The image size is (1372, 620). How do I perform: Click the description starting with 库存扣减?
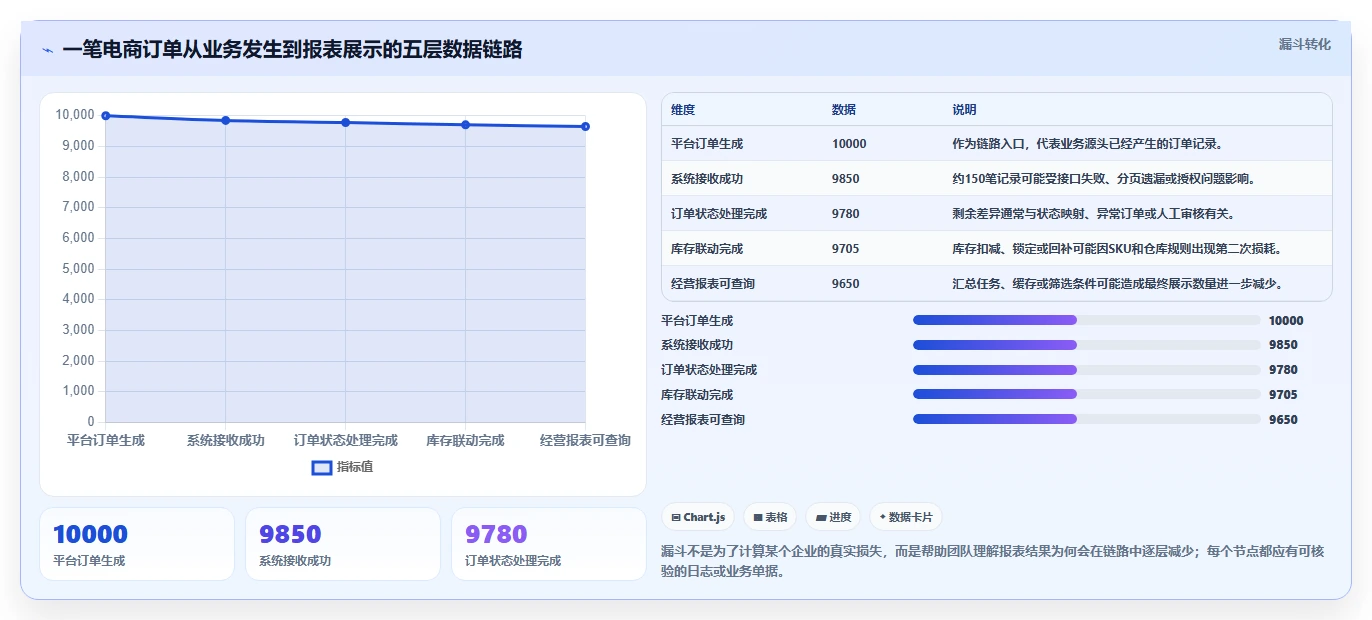(x=1117, y=249)
